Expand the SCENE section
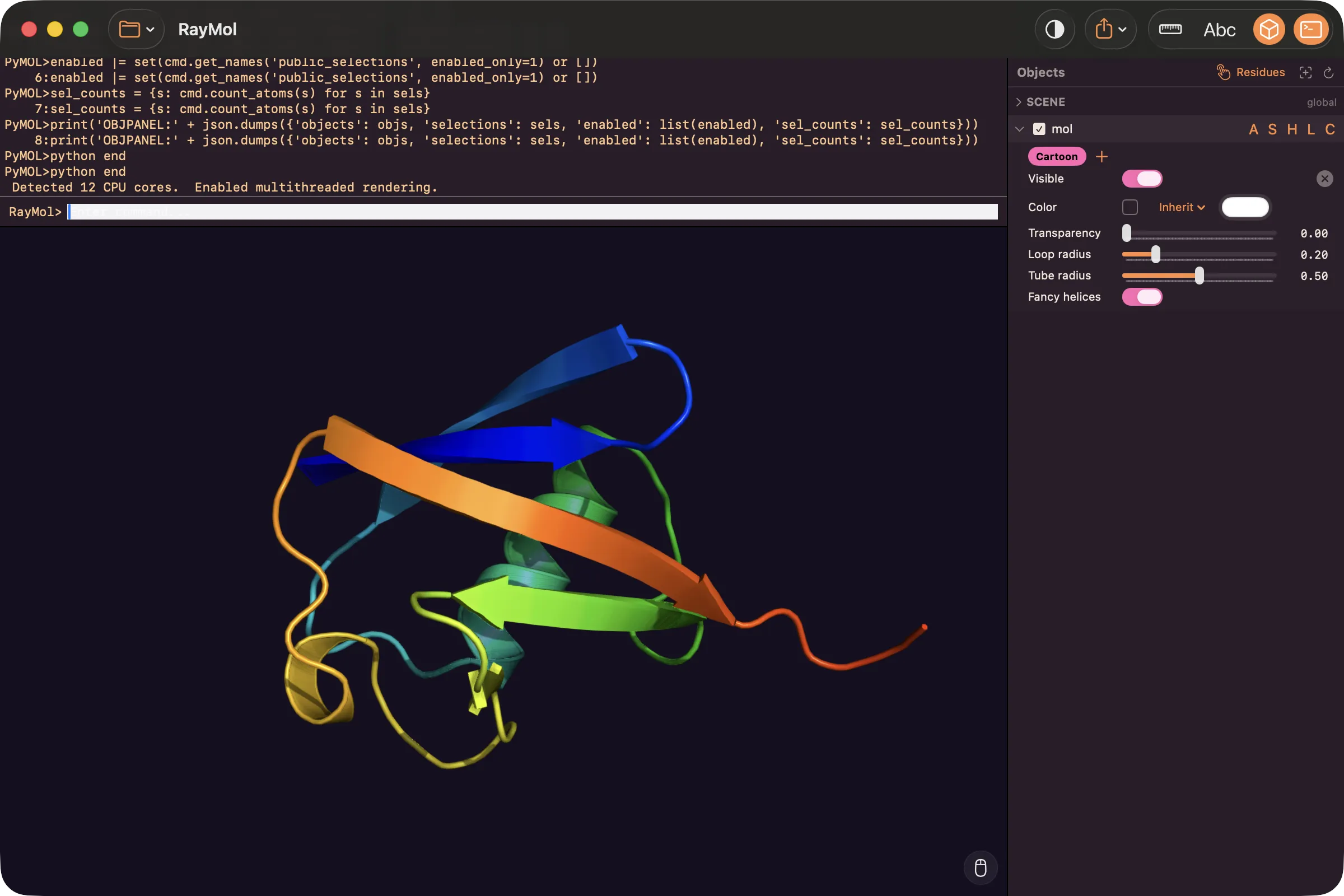 point(1019,102)
